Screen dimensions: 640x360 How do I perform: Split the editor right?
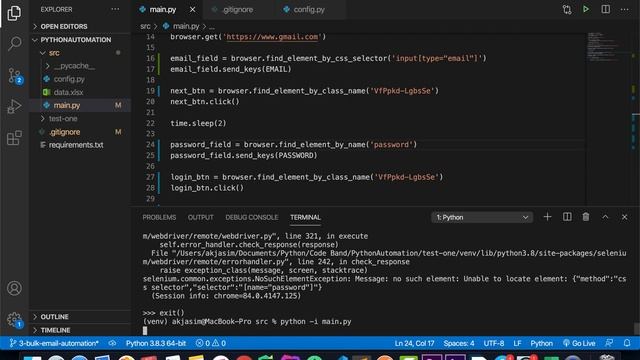pyautogui.click(x=605, y=9)
